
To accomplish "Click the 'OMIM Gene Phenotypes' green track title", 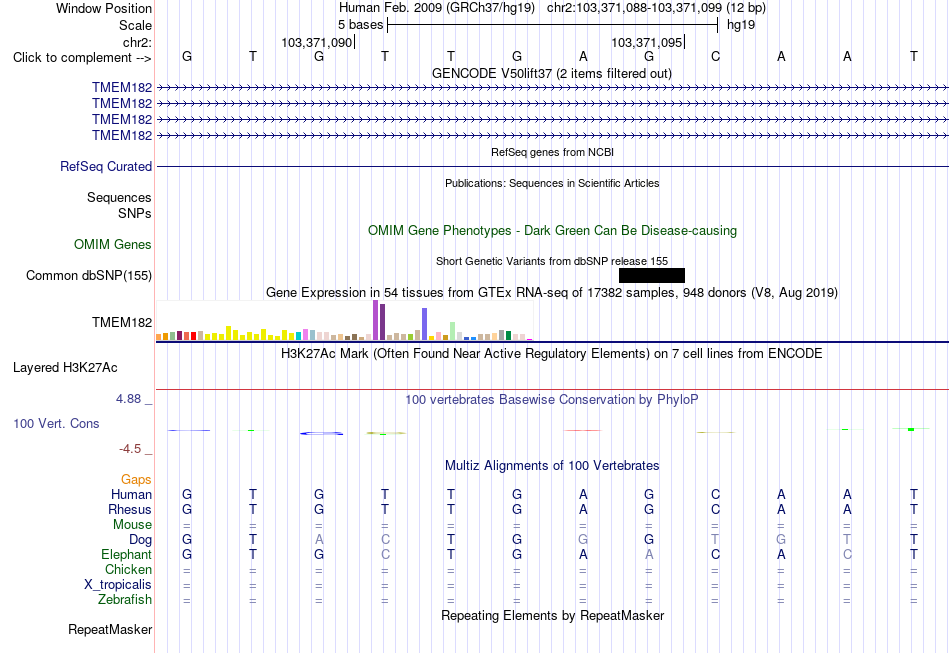I will click(552, 230).
